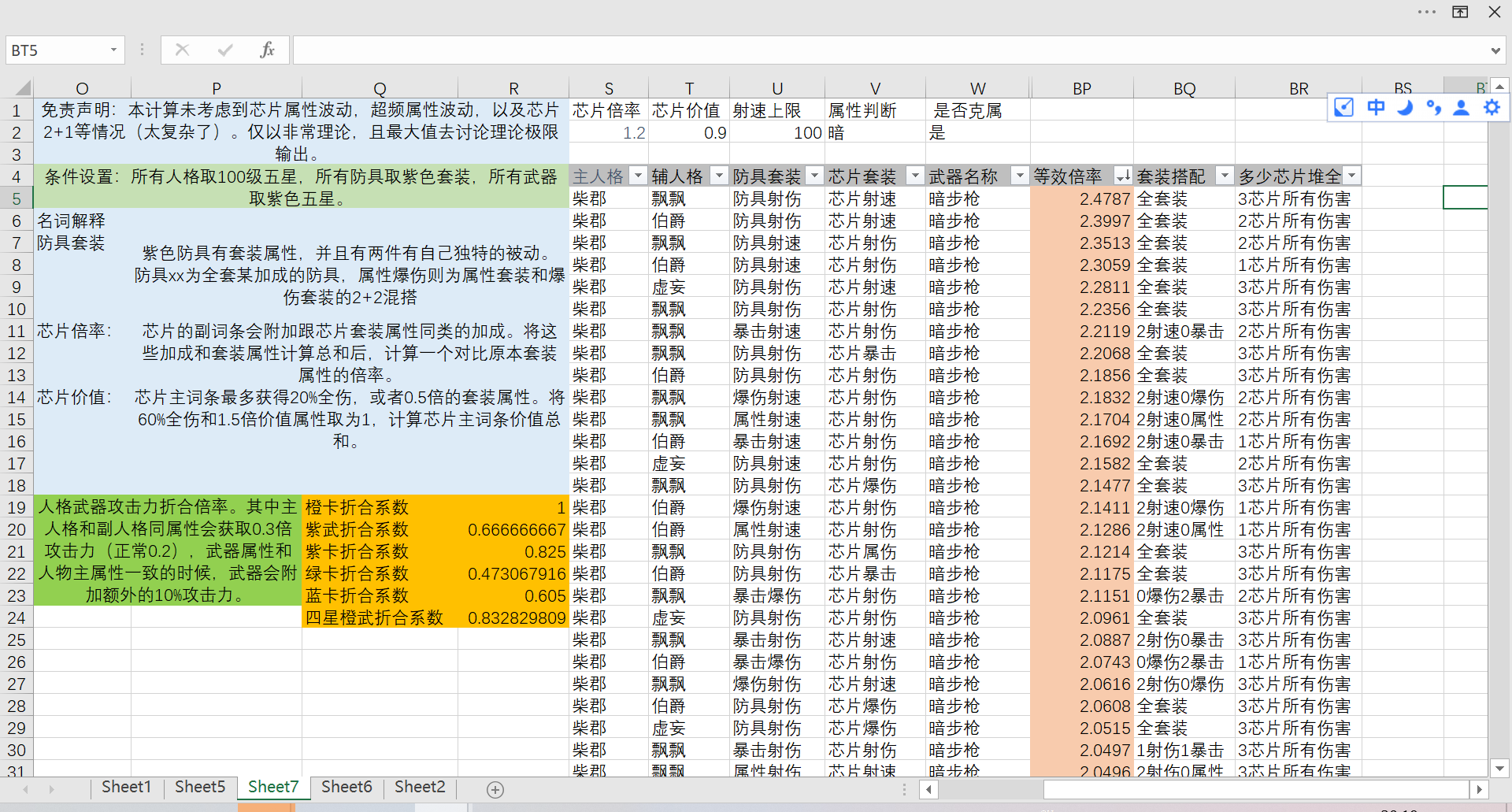Switch to the Sheet6 tab
Viewport: 1512px width, 812px height.
[346, 787]
